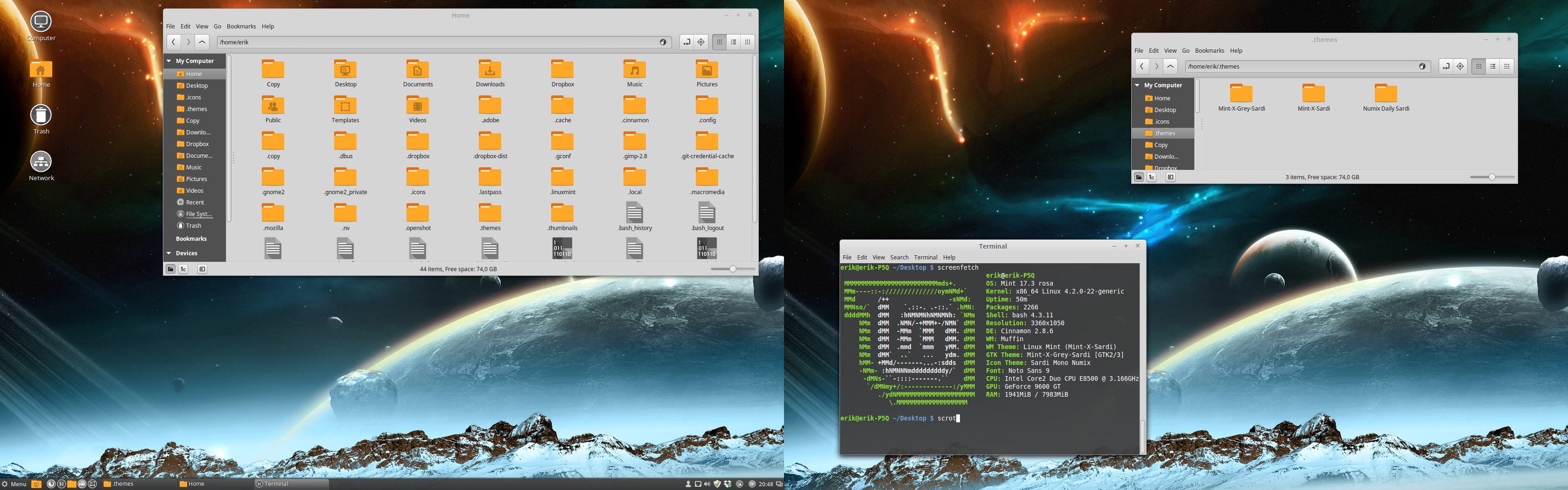This screenshot has width=1568, height=490.
Task: Switch to Home window via taskbar
Action: (215, 484)
